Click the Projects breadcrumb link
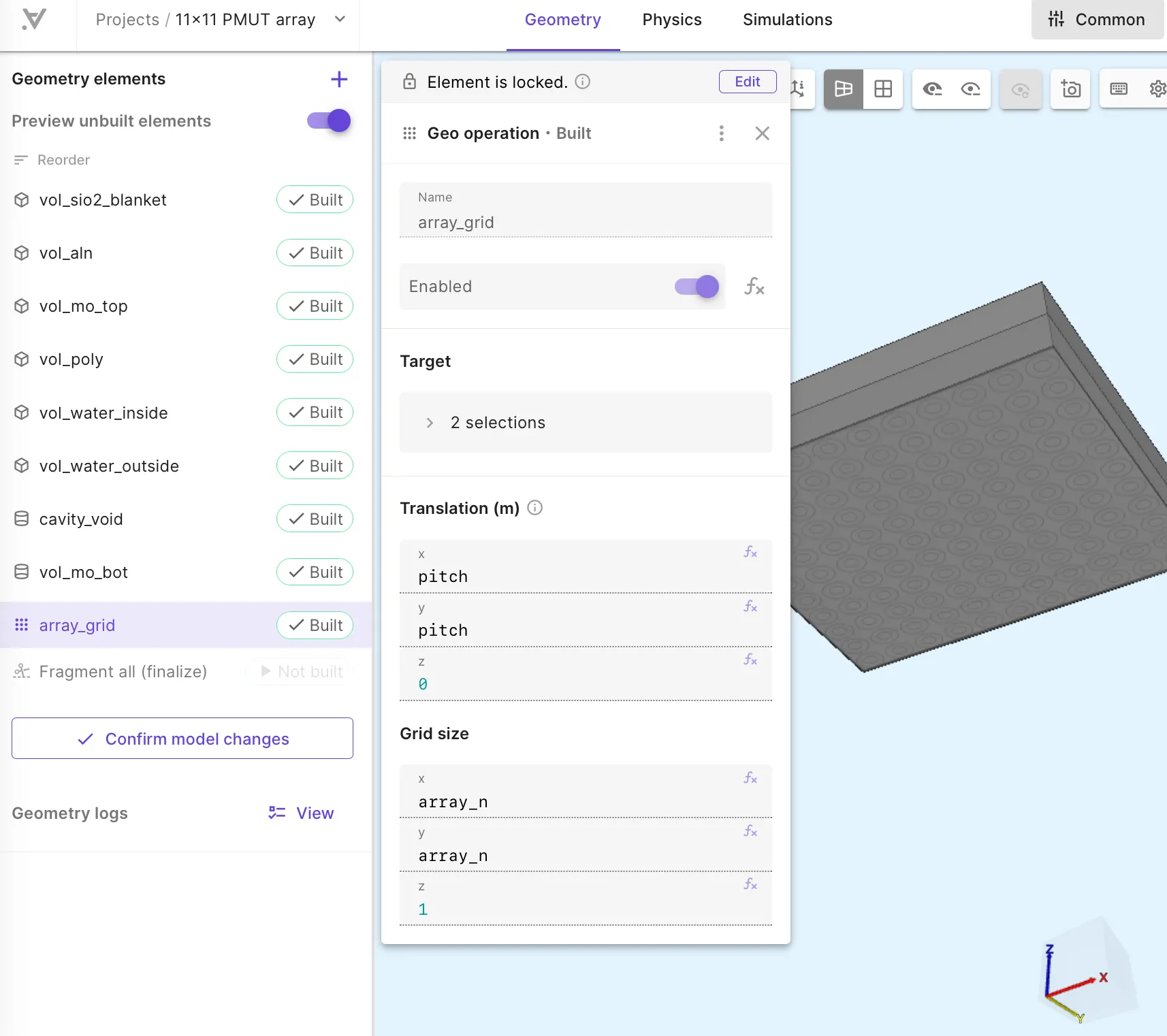Image resolution: width=1167 pixels, height=1036 pixels. pyautogui.click(x=127, y=20)
